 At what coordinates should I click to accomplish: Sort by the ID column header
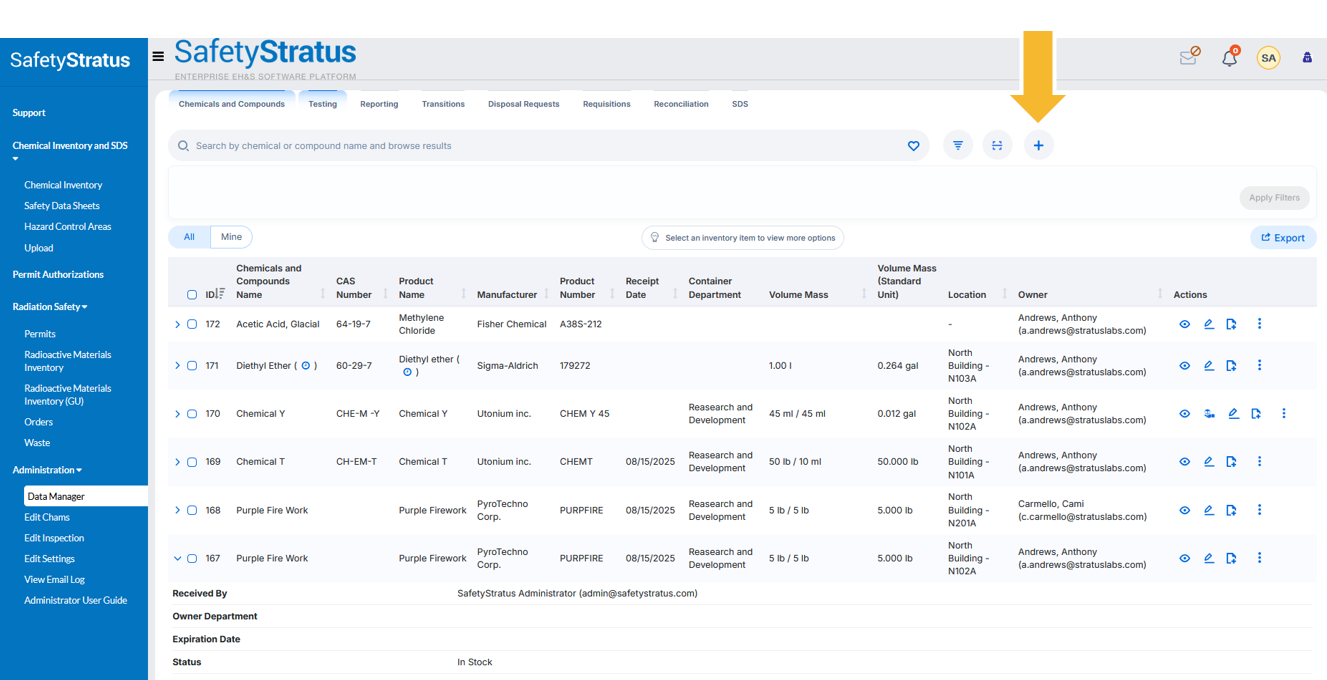pyautogui.click(x=215, y=294)
